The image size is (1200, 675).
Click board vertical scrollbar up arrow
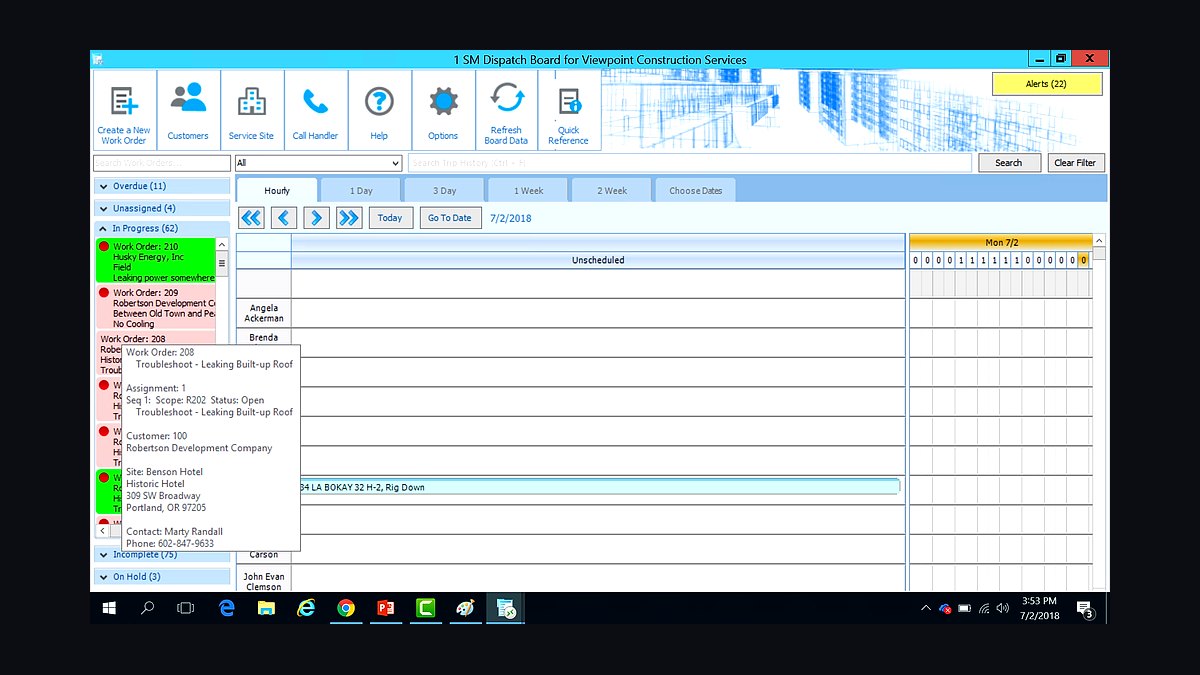pos(1100,241)
